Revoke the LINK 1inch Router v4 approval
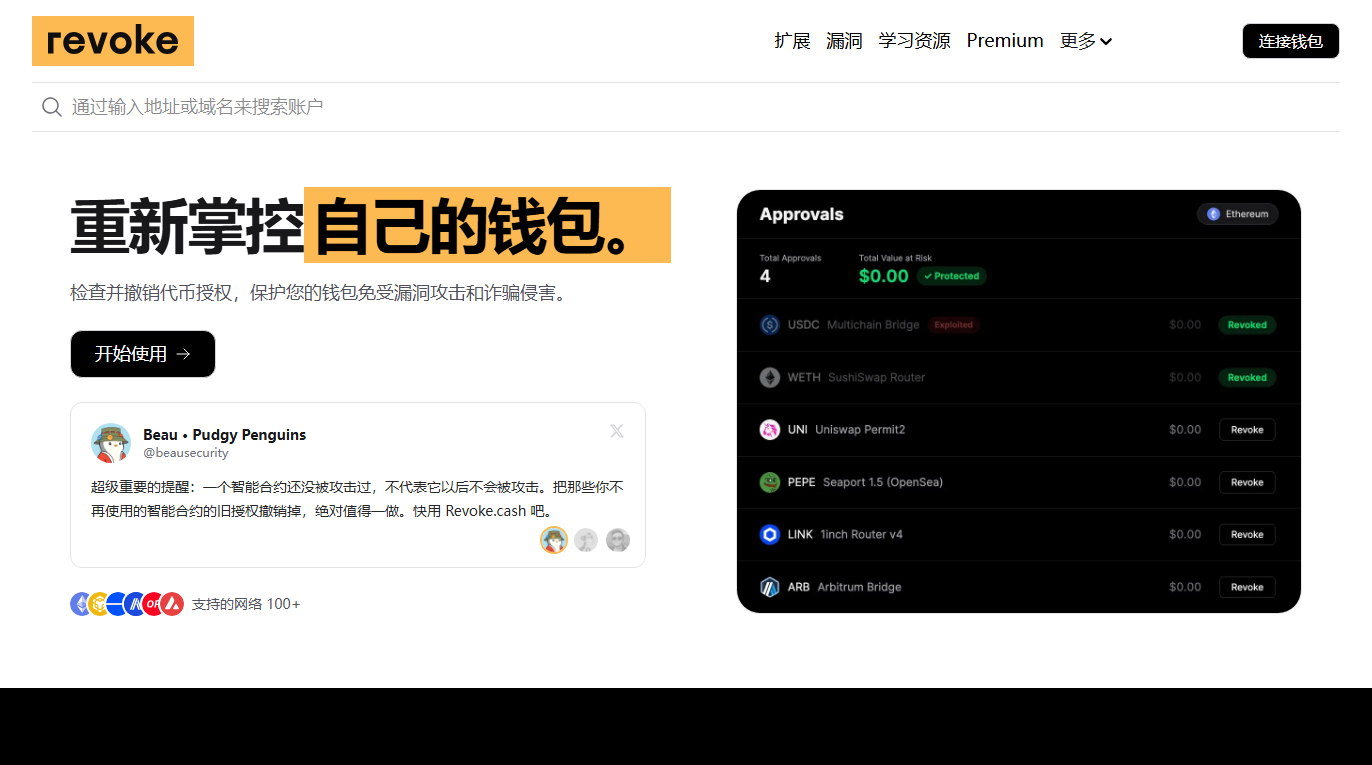 (x=1247, y=535)
